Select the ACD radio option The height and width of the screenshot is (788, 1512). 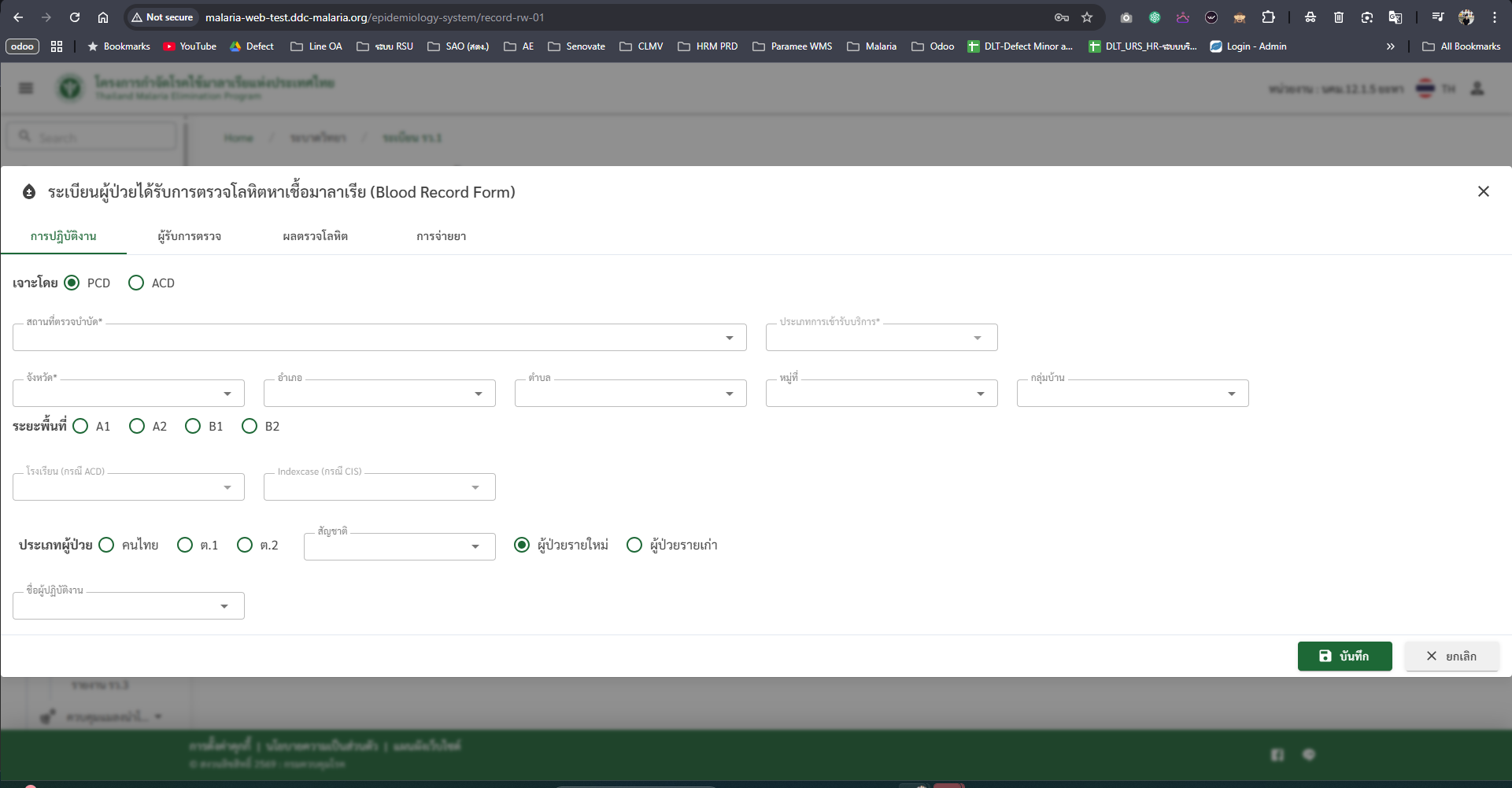click(136, 283)
